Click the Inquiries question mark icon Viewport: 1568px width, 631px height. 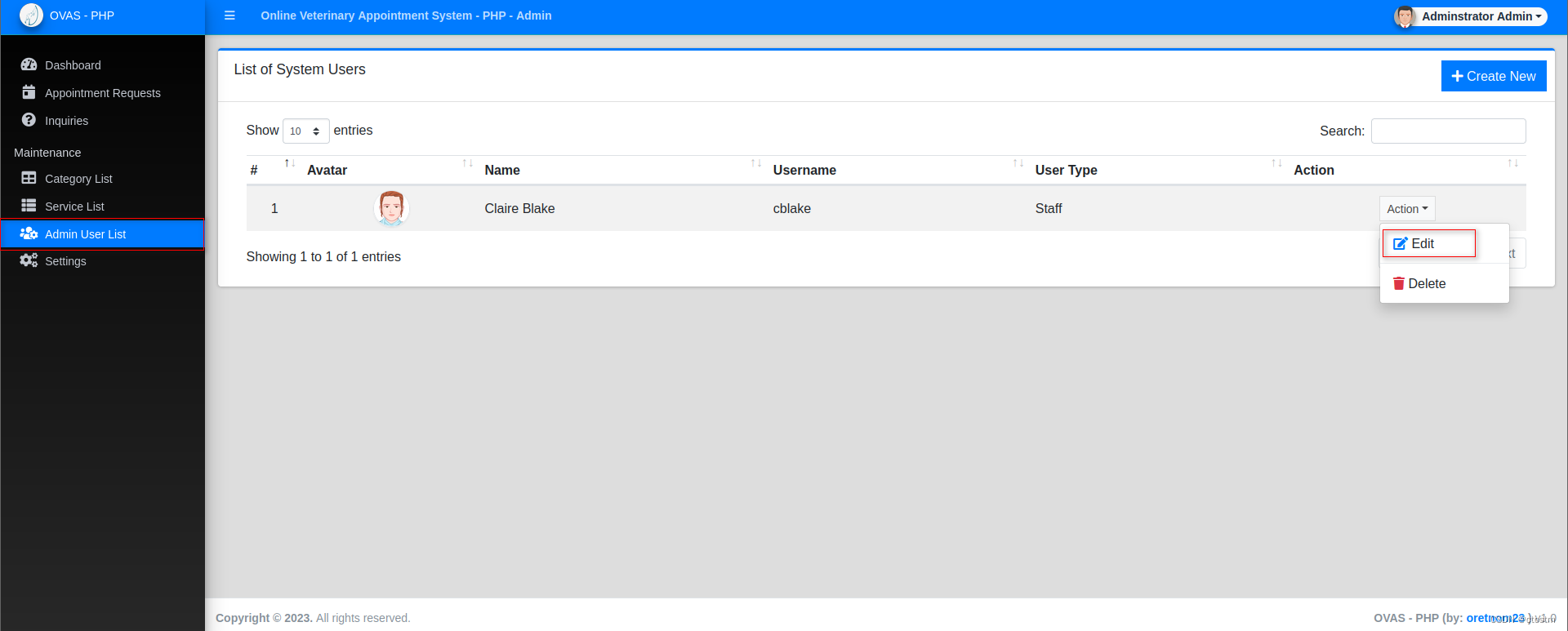click(x=29, y=120)
